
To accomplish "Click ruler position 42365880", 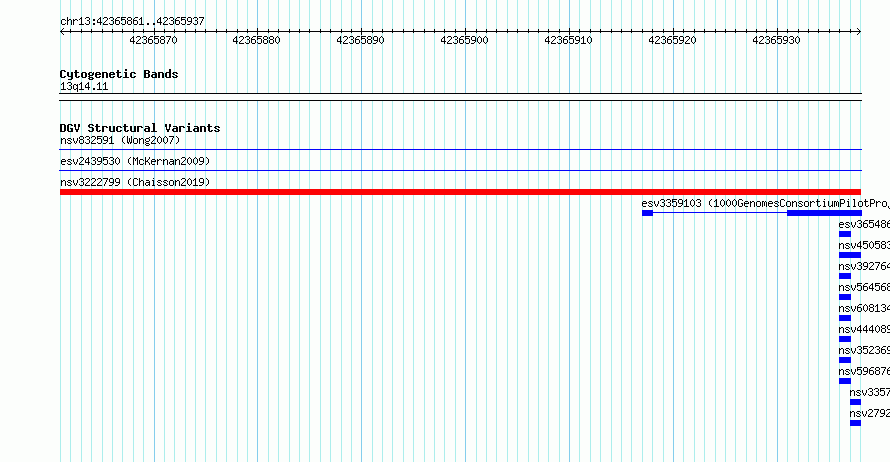I will [x=257, y=40].
